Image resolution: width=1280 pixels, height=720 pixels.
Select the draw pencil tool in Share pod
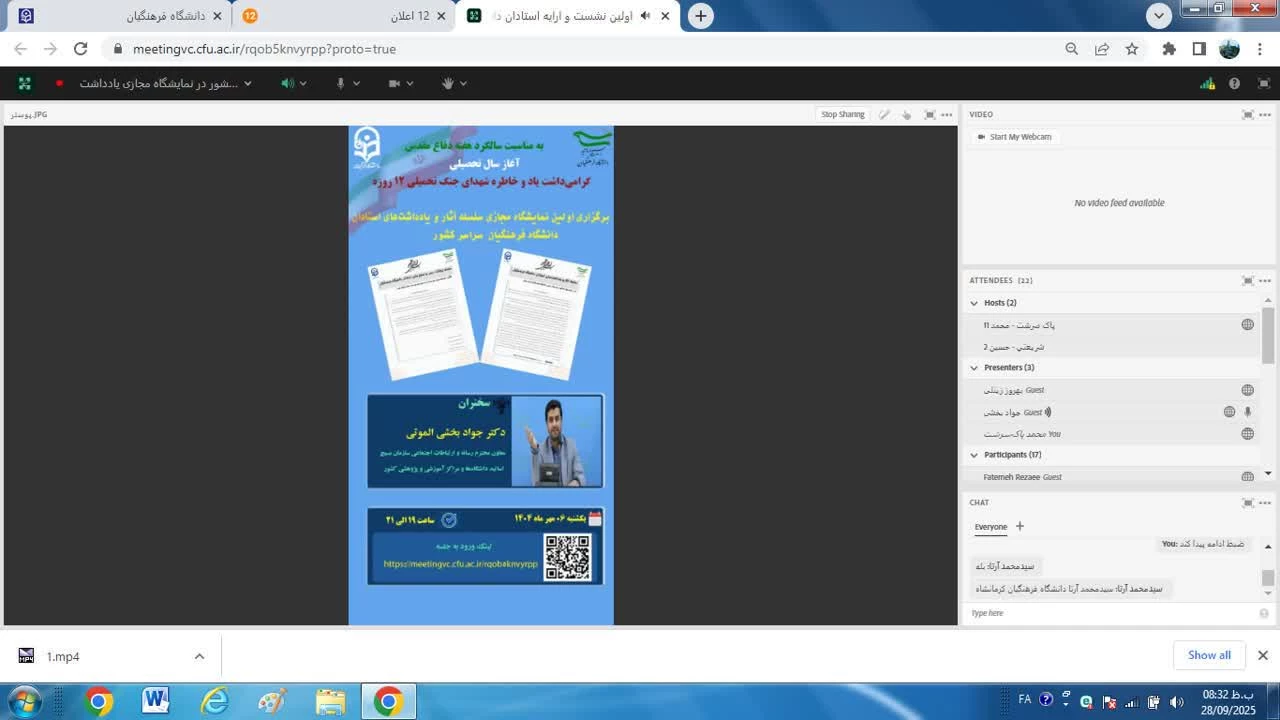[x=884, y=115]
